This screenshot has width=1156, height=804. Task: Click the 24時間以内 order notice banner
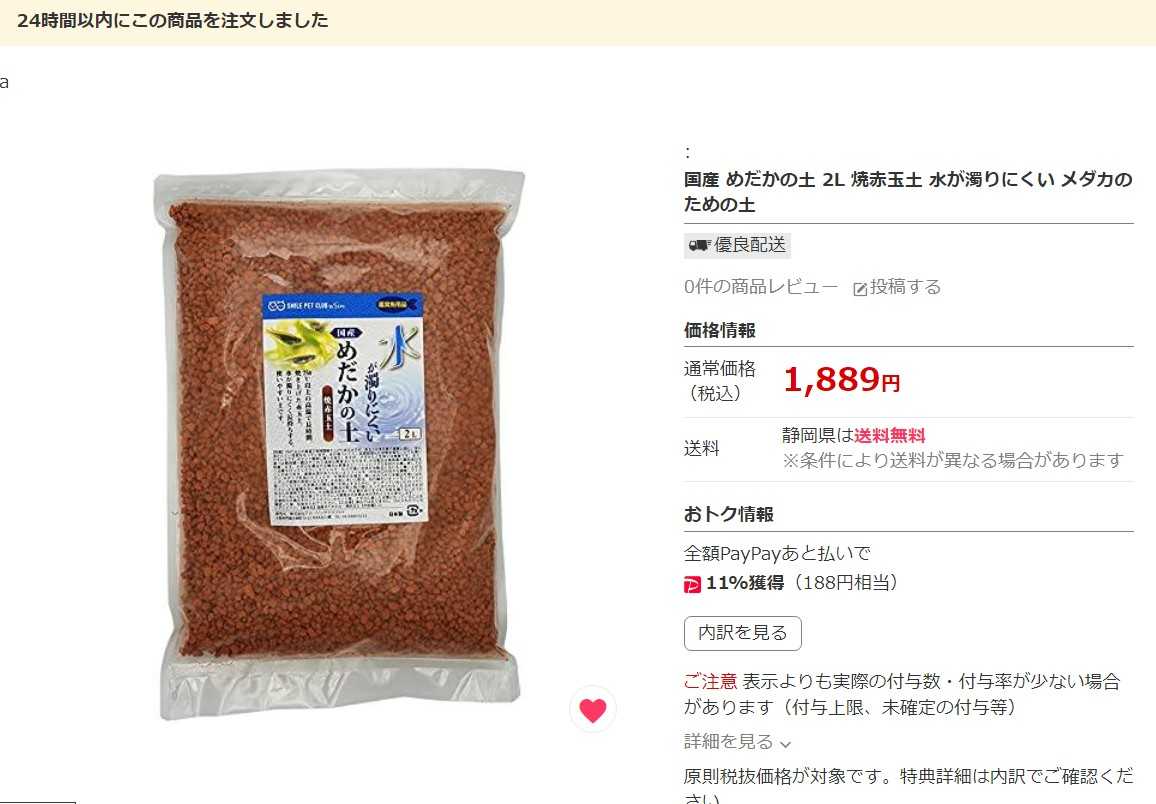pyautogui.click(x=578, y=22)
